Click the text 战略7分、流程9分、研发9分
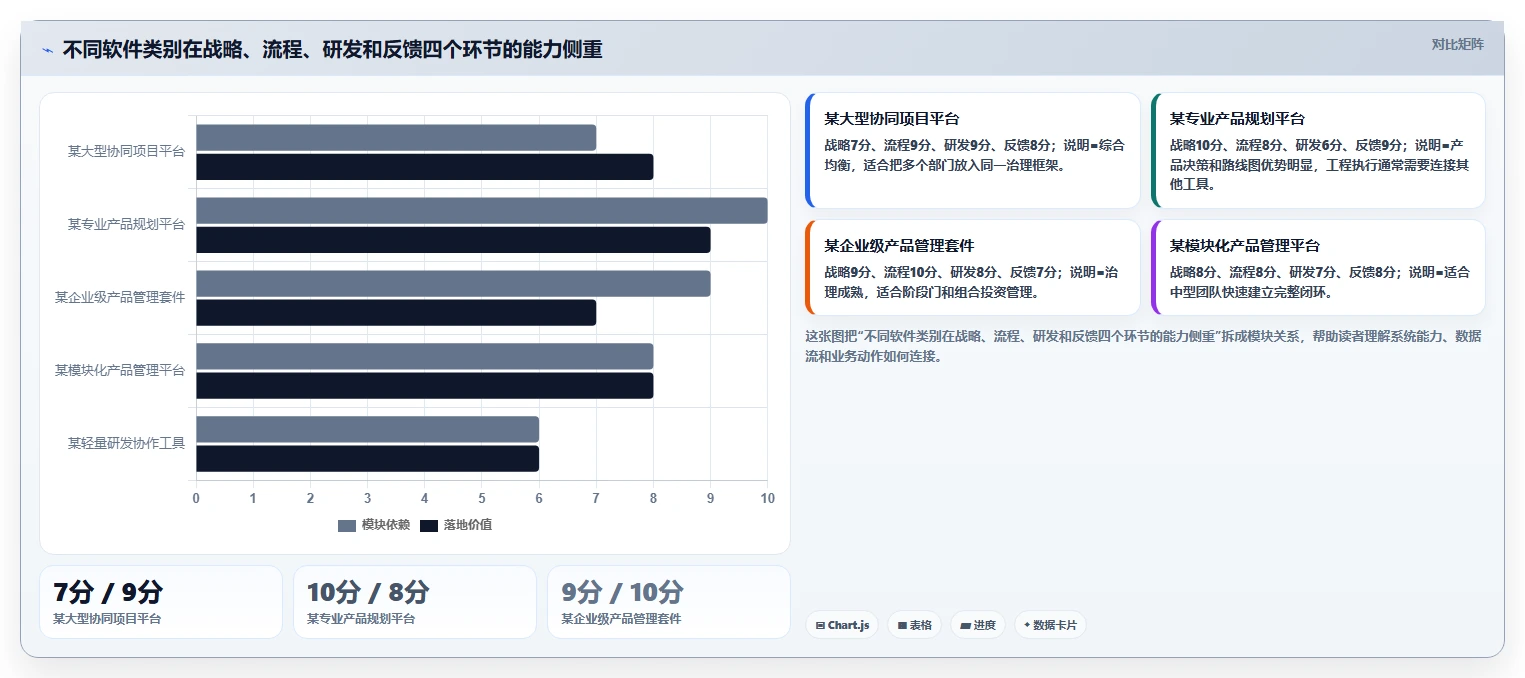Viewport: 1525px width, 678px height. 911,145
